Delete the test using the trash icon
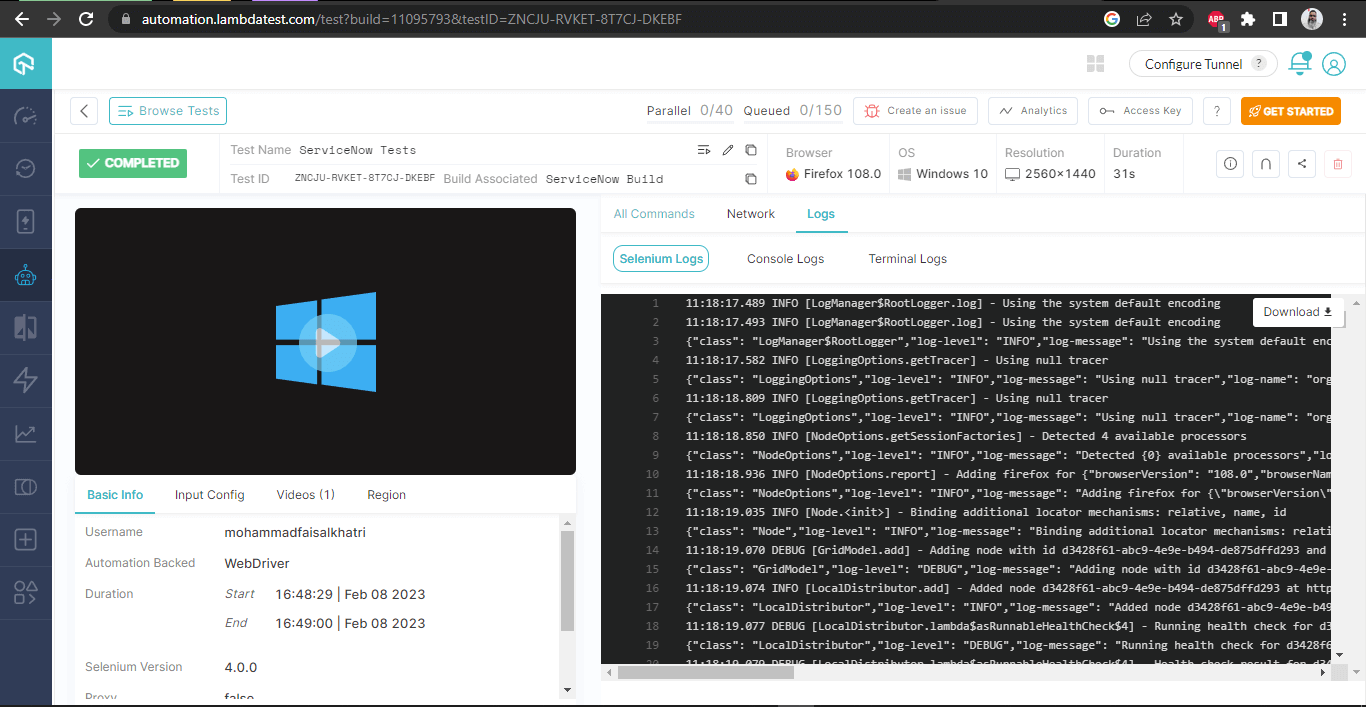The height and width of the screenshot is (707, 1366). [x=1337, y=163]
